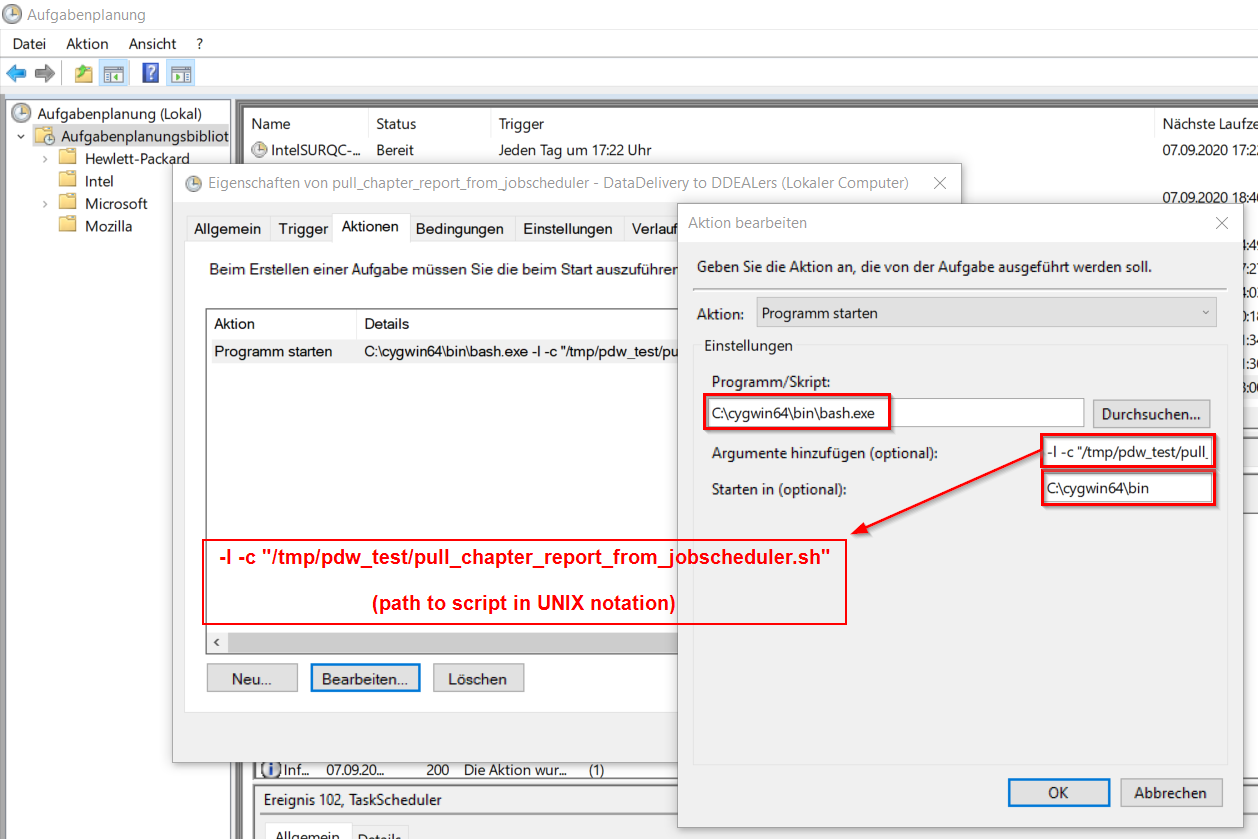Click Aufgabenplanung (Lokal) clock icon
Image resolution: width=1258 pixels, height=839 pixels.
point(21,113)
